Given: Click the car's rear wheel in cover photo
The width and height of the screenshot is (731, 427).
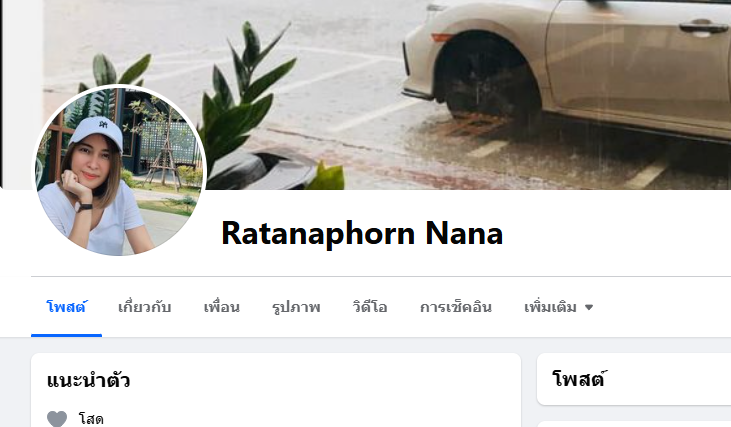Looking at the screenshot, I should 485,78.
